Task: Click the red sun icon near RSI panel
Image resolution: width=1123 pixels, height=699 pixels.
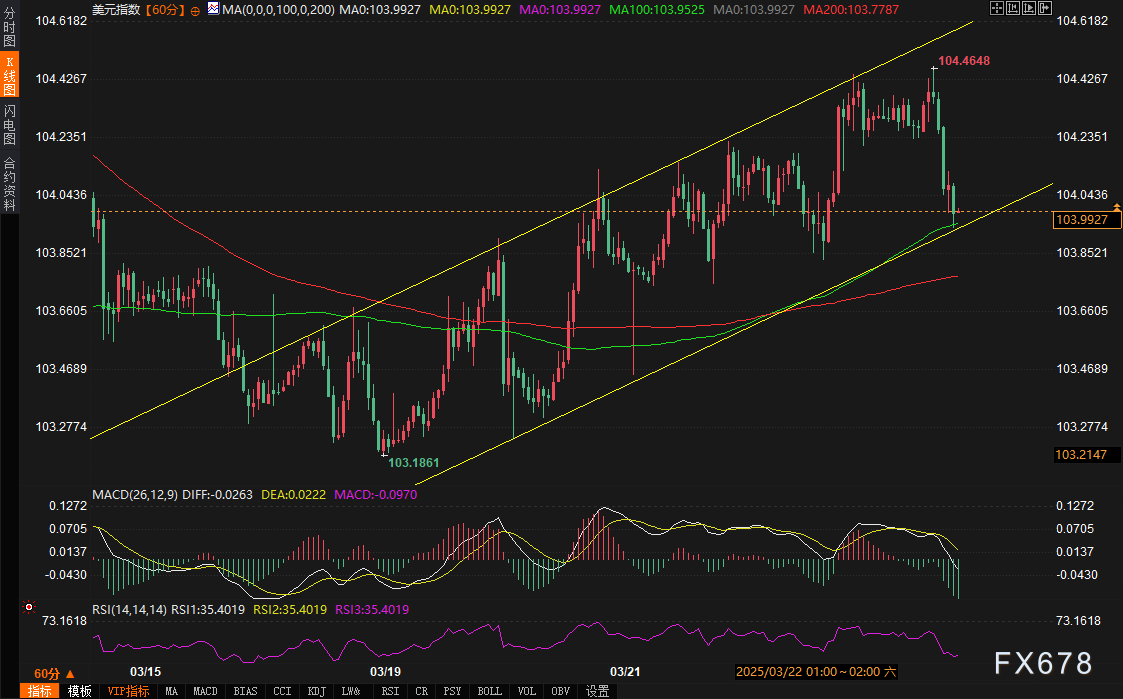Action: (29, 607)
